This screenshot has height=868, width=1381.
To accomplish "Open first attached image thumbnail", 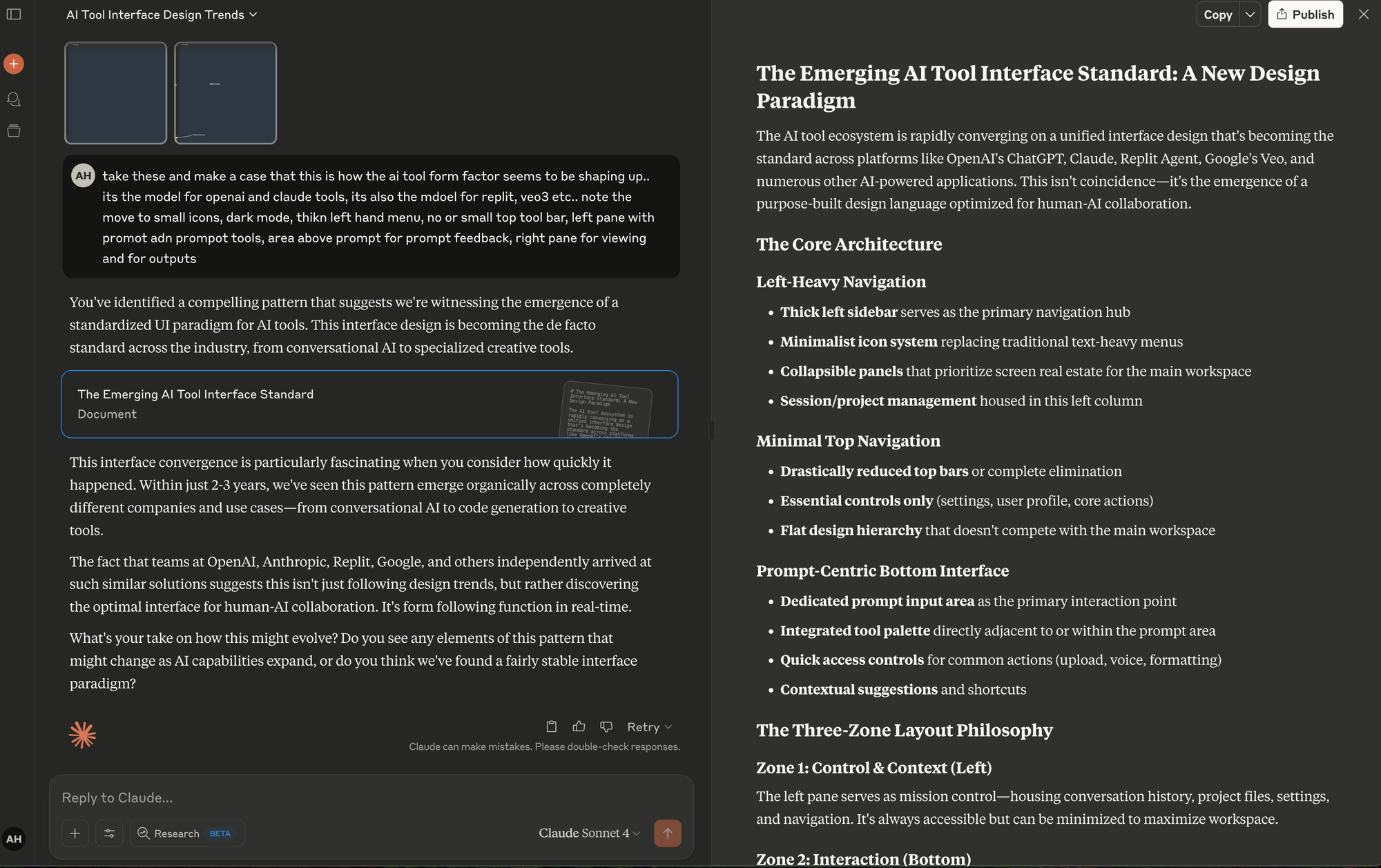I will (116, 93).
